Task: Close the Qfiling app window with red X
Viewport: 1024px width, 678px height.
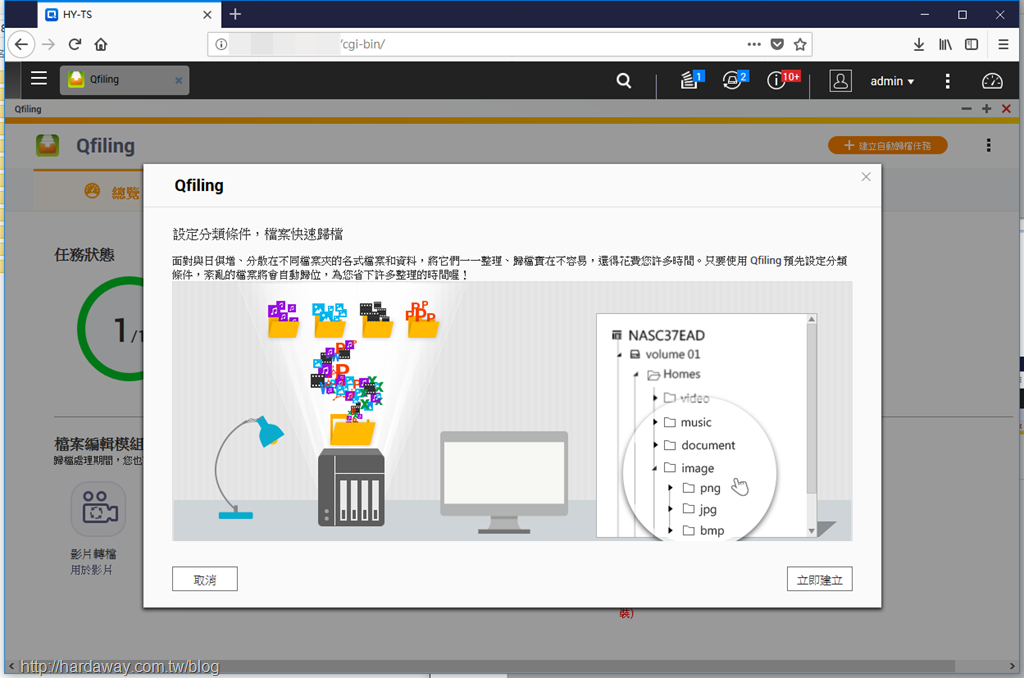Action: [x=1006, y=109]
